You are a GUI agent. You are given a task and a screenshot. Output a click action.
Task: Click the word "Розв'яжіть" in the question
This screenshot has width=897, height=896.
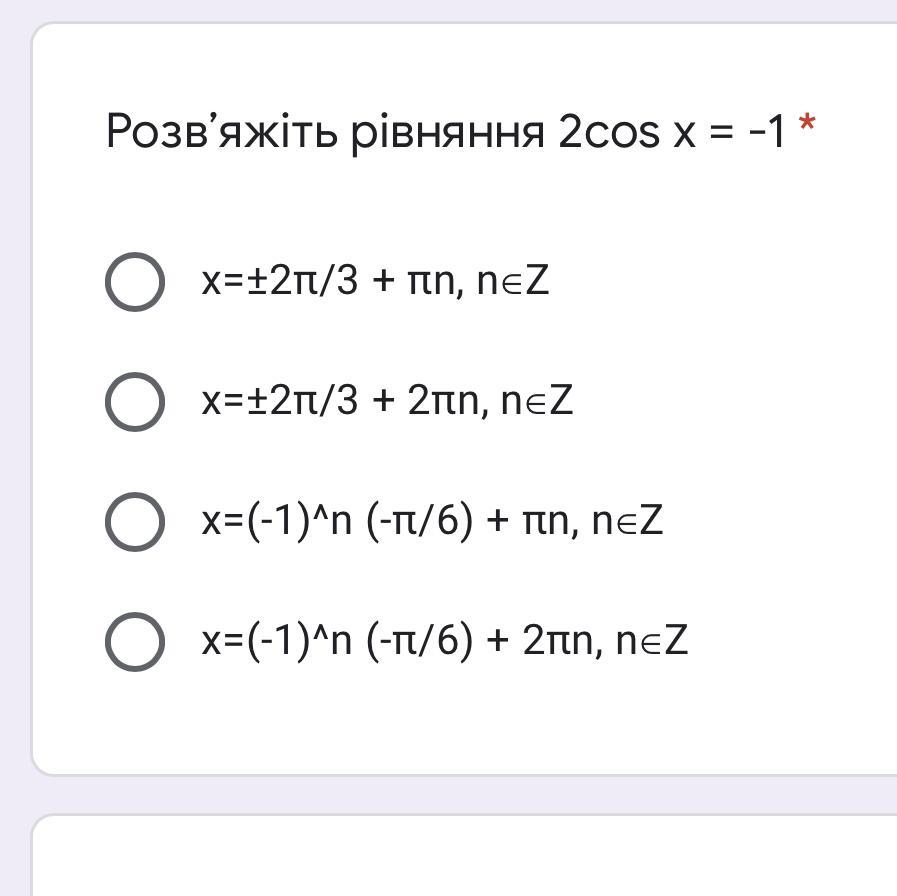(x=223, y=132)
